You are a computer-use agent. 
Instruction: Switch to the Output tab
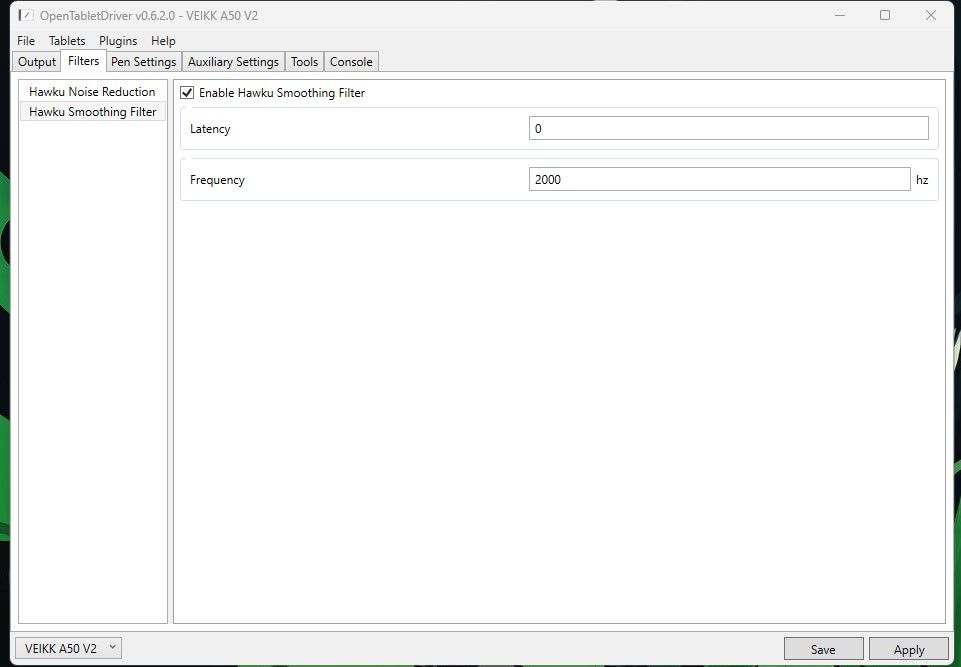(x=36, y=61)
